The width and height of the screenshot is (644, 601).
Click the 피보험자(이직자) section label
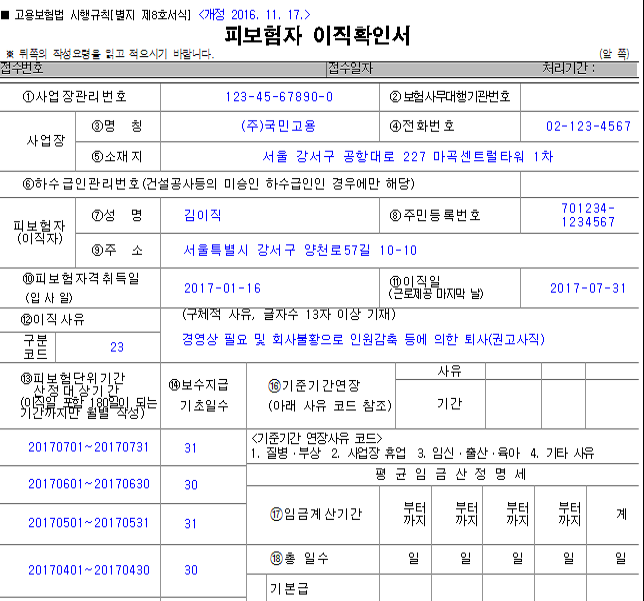click(39, 233)
